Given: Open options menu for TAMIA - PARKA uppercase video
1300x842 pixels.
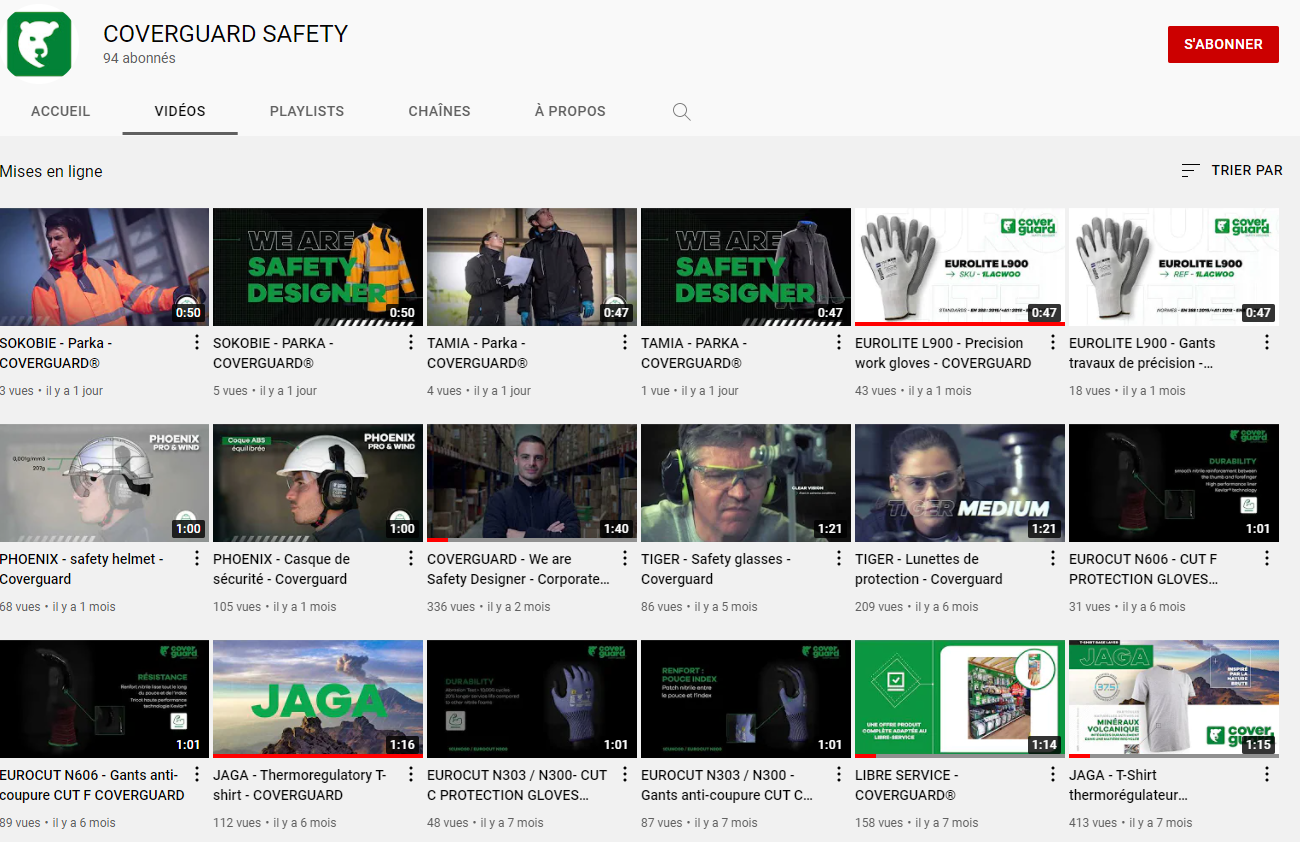Looking at the screenshot, I should (839, 343).
